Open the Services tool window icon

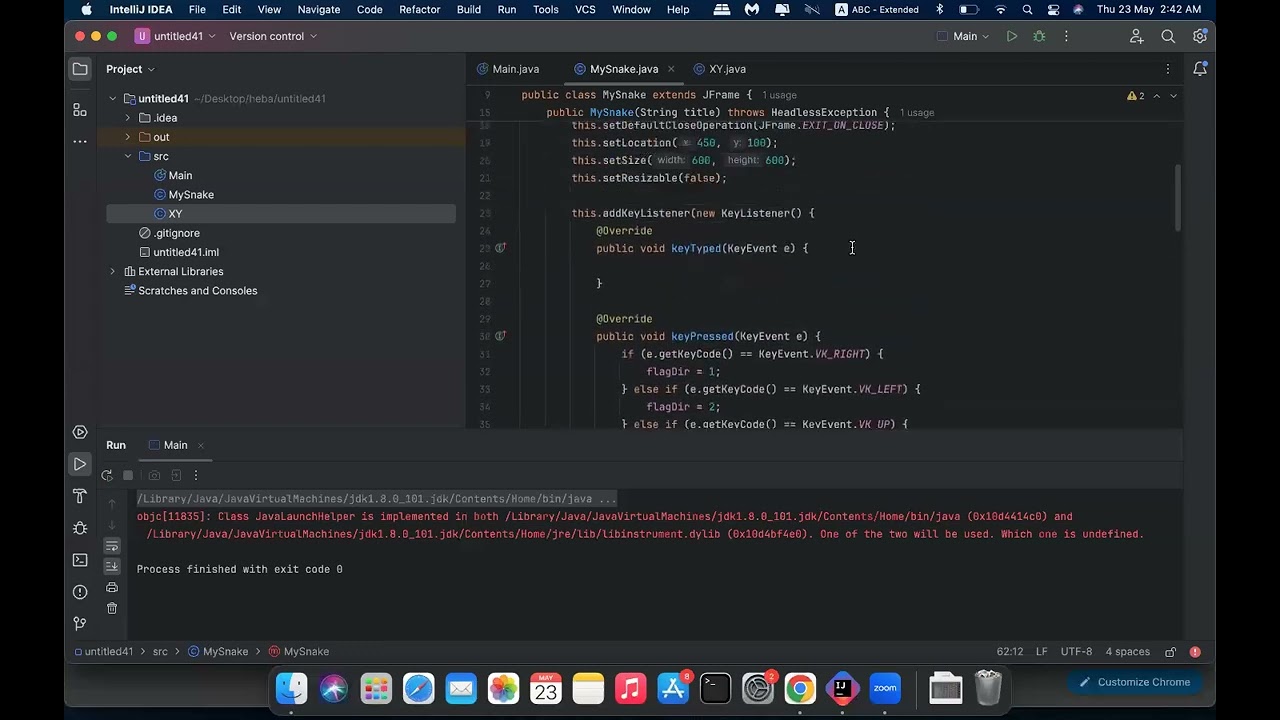80,432
